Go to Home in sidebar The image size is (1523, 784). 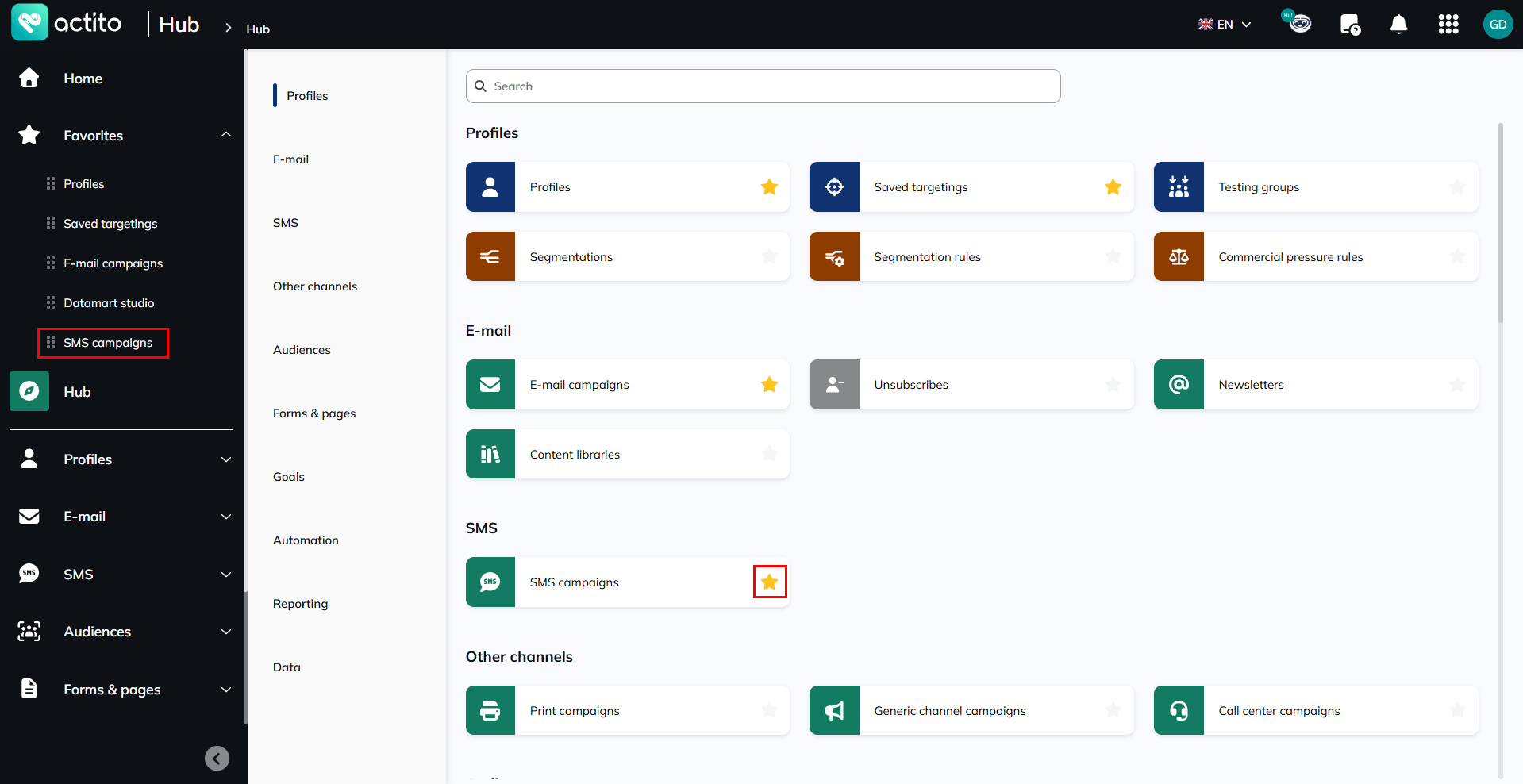point(83,79)
